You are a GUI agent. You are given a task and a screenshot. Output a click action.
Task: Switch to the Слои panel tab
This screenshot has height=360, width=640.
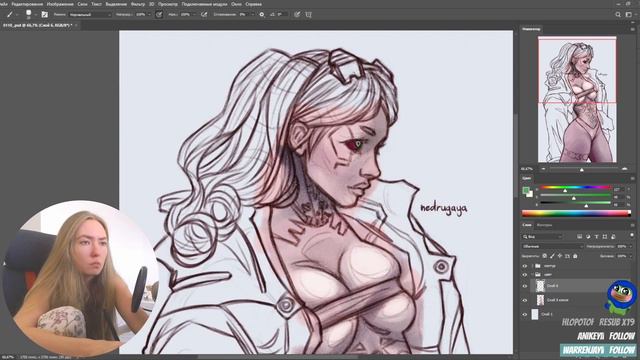pyautogui.click(x=527, y=225)
